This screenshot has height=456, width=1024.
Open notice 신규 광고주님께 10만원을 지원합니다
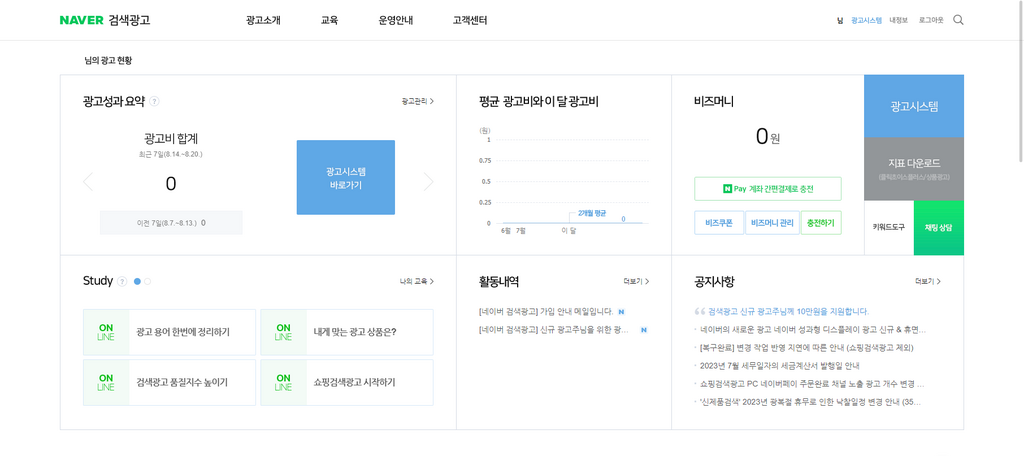tap(789, 312)
